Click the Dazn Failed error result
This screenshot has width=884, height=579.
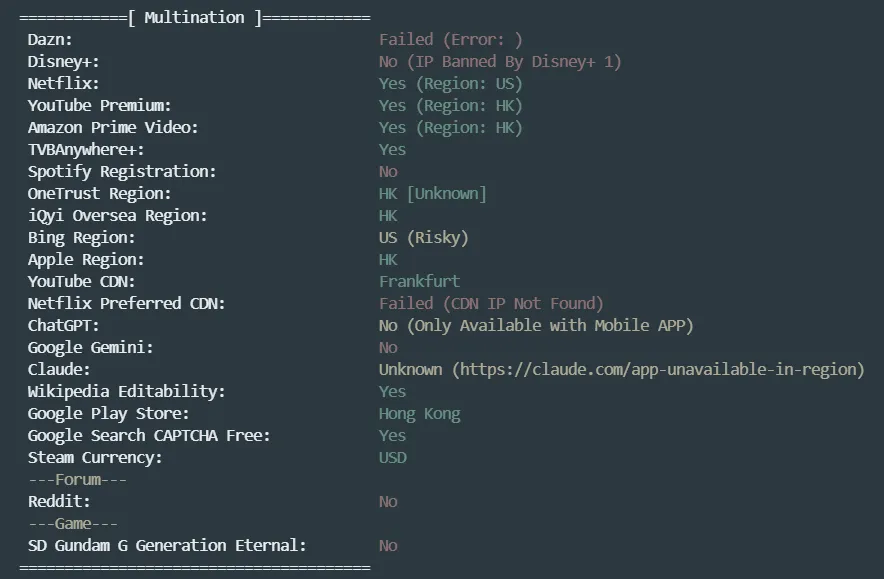point(450,40)
